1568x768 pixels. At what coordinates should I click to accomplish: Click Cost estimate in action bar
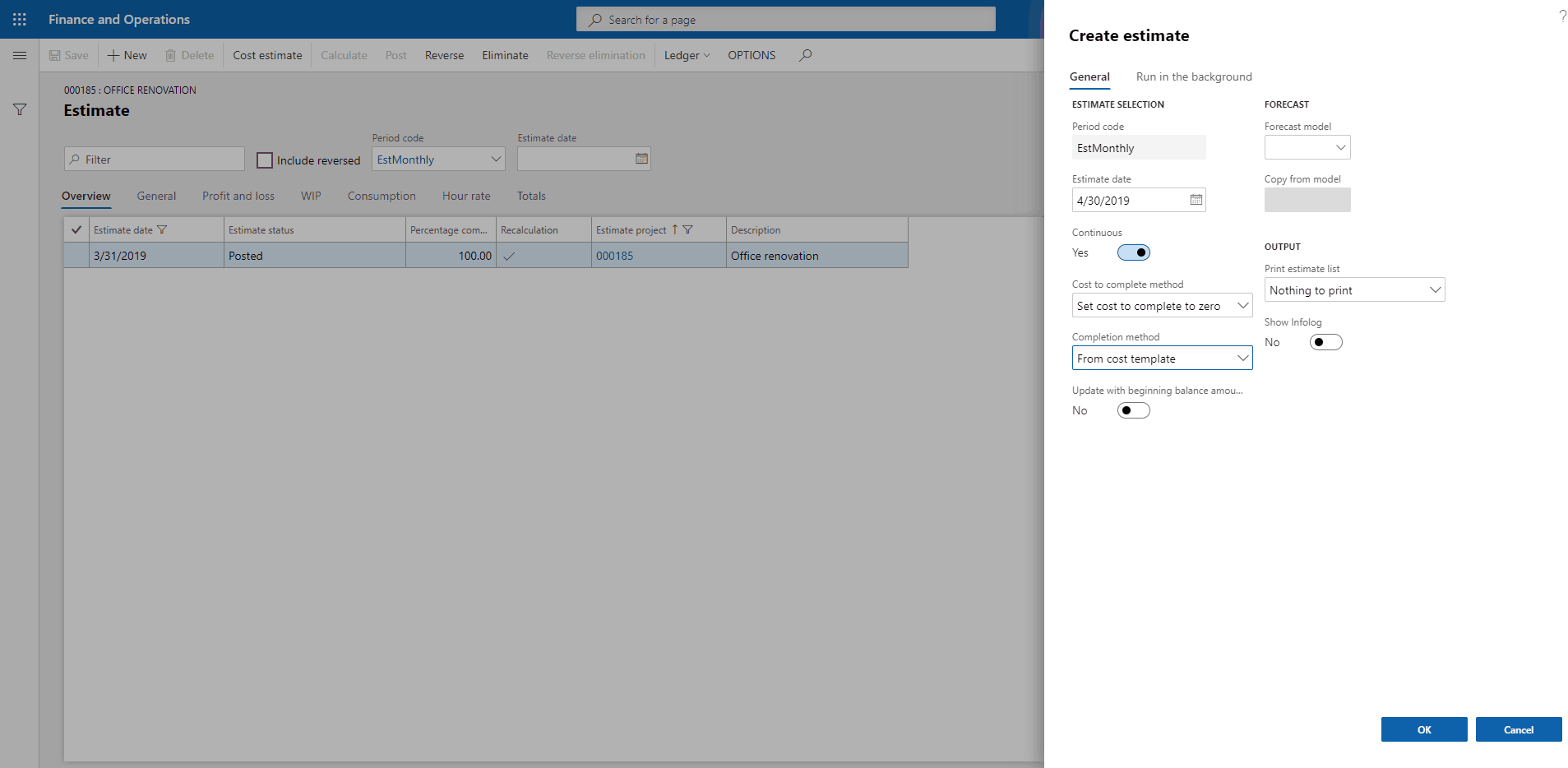pyautogui.click(x=267, y=55)
